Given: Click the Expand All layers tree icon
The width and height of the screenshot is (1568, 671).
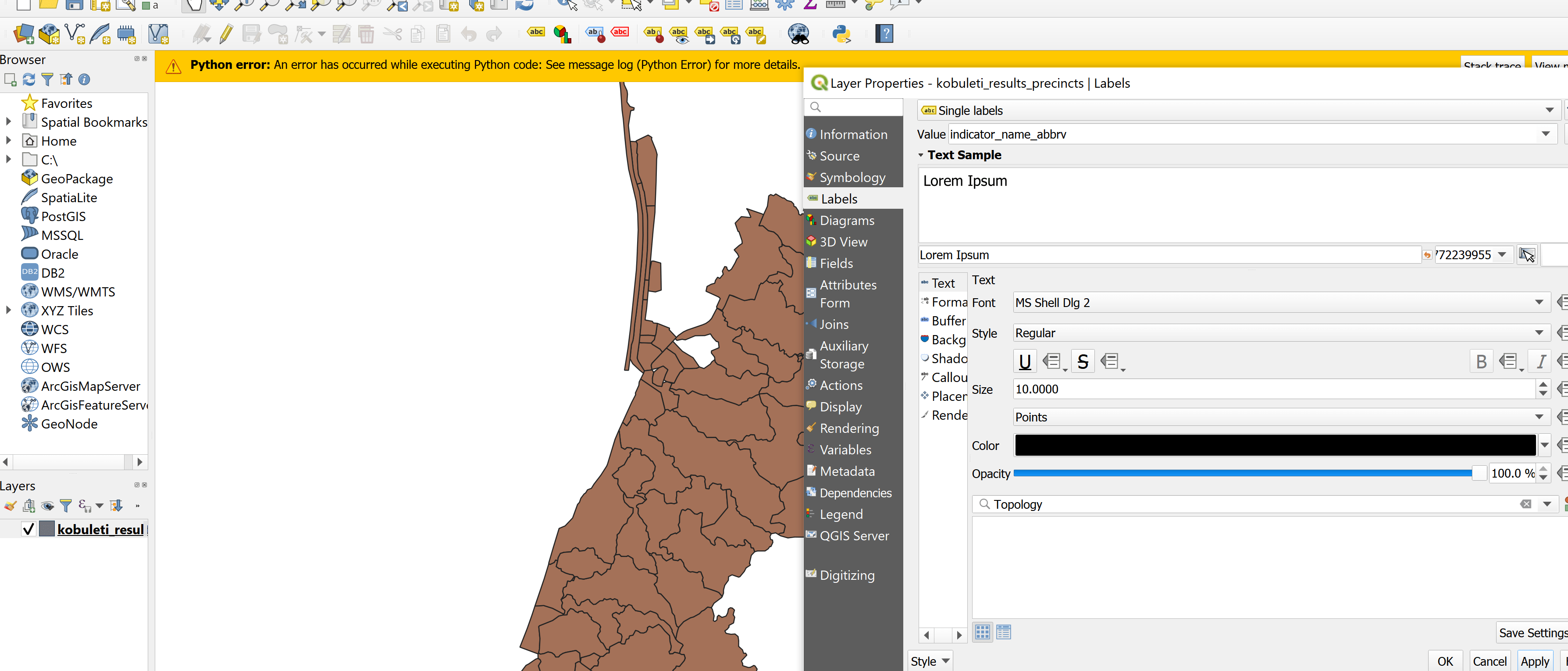Looking at the screenshot, I should tap(116, 505).
